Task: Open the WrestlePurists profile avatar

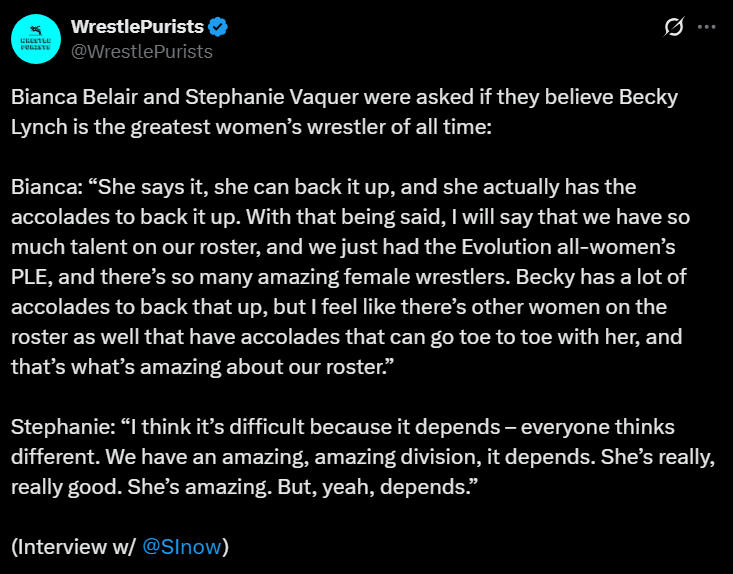Action: [36, 39]
